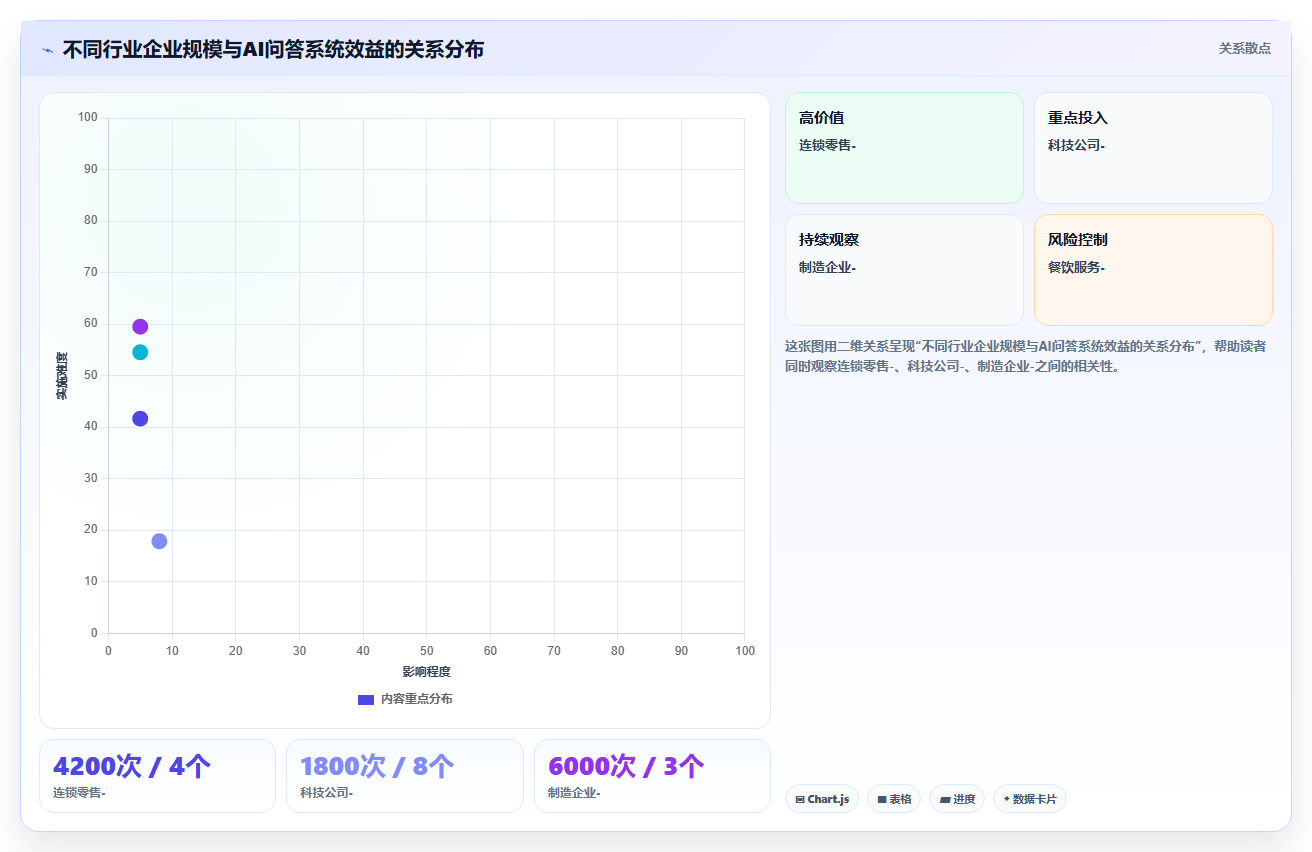Click the cyan scatter point near 55

click(x=140, y=352)
